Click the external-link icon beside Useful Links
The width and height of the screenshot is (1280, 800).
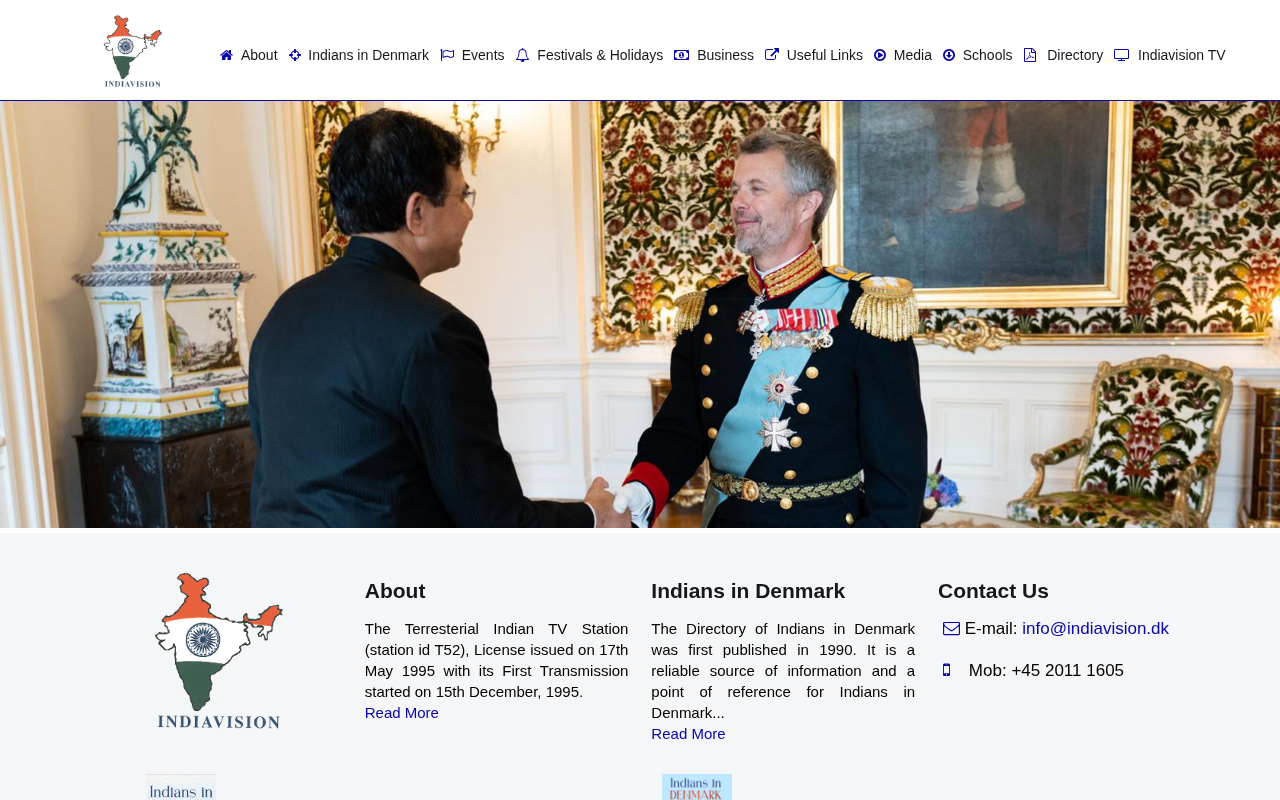[x=772, y=55]
